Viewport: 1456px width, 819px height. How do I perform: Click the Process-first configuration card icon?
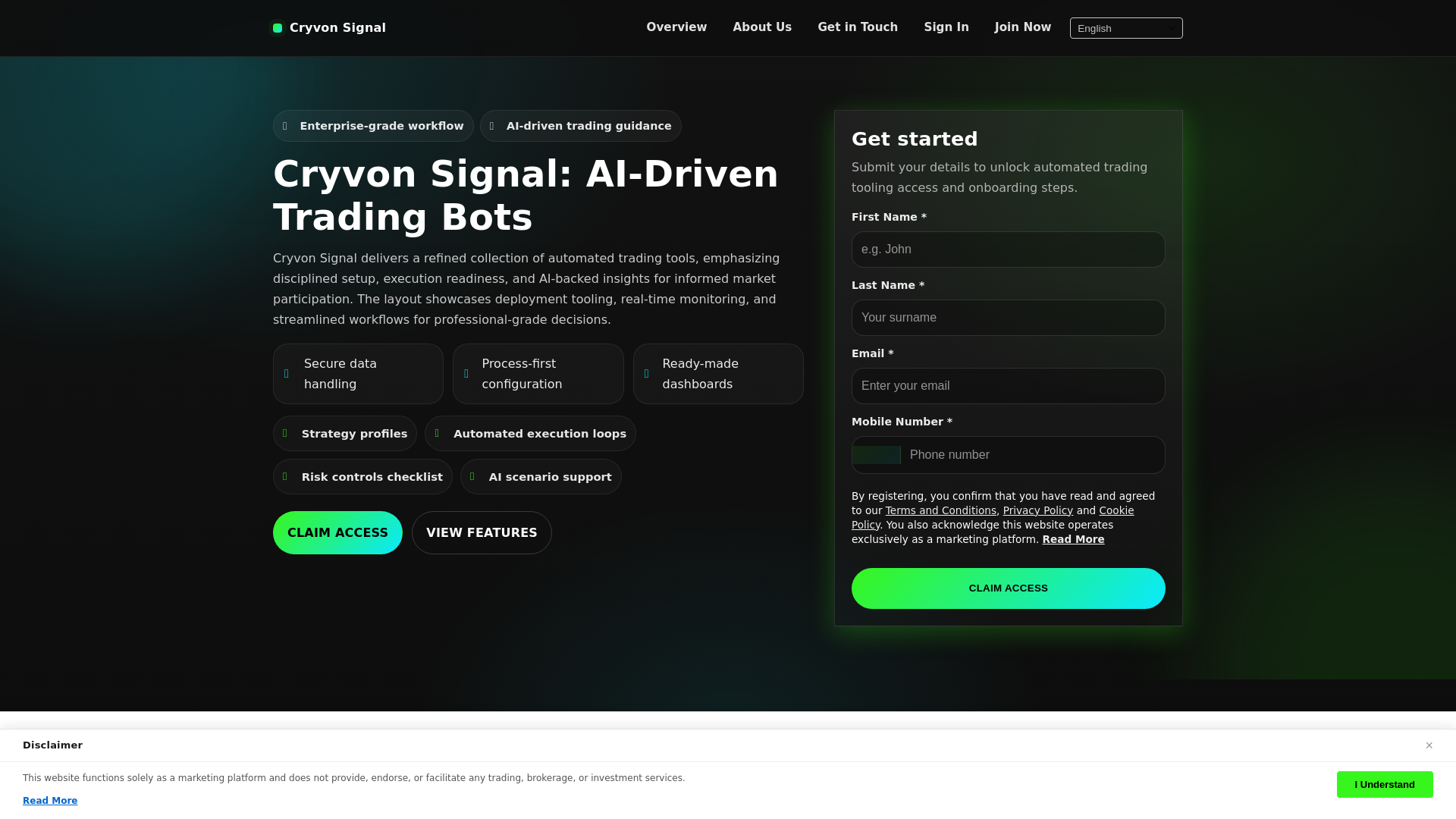(x=466, y=374)
